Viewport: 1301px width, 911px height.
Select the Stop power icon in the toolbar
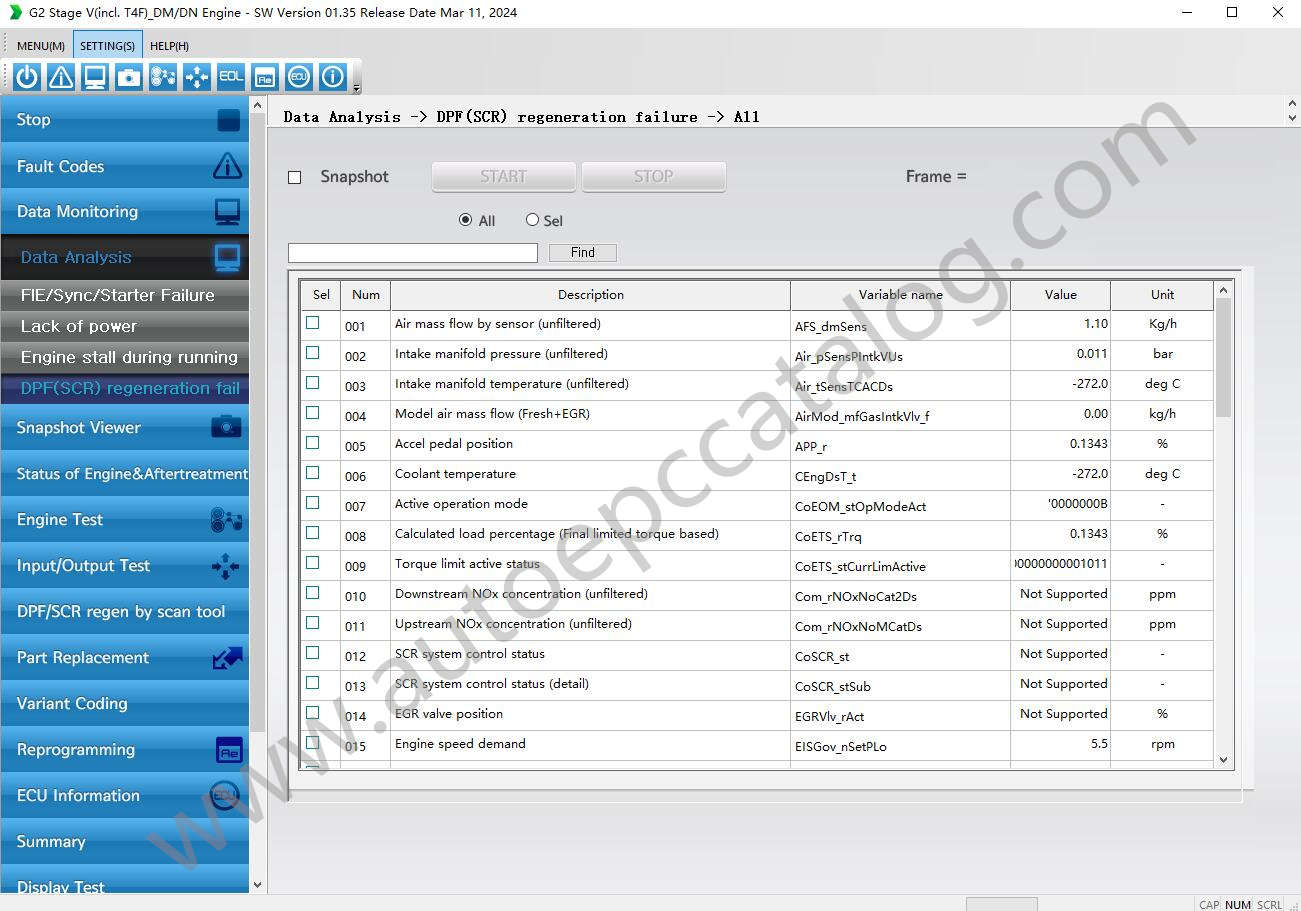(25, 76)
